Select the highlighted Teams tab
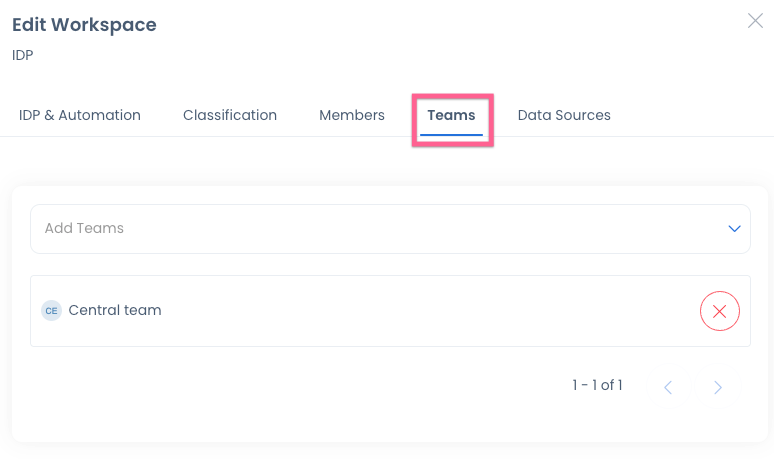774x459 pixels. [x=451, y=115]
